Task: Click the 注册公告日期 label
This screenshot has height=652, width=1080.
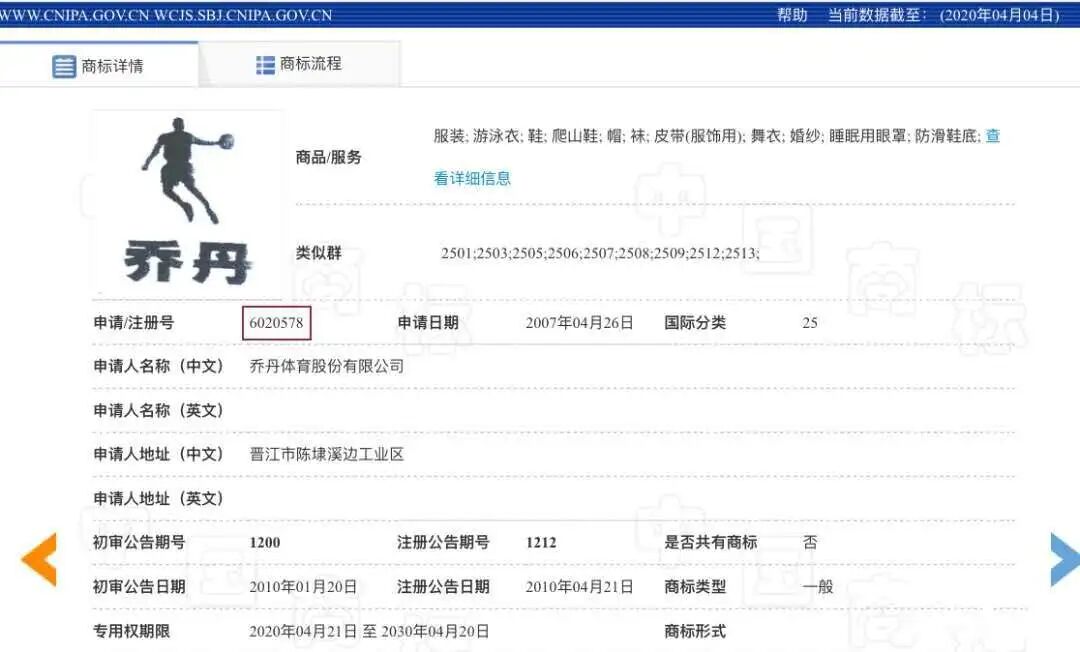Action: (443, 587)
